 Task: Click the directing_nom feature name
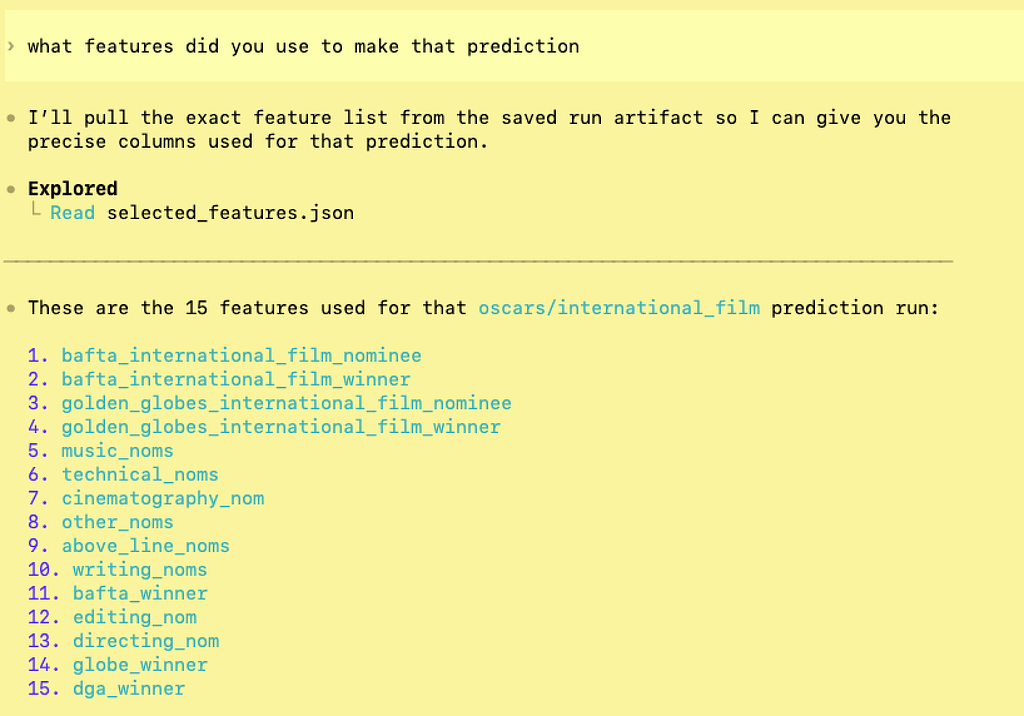[146, 641]
